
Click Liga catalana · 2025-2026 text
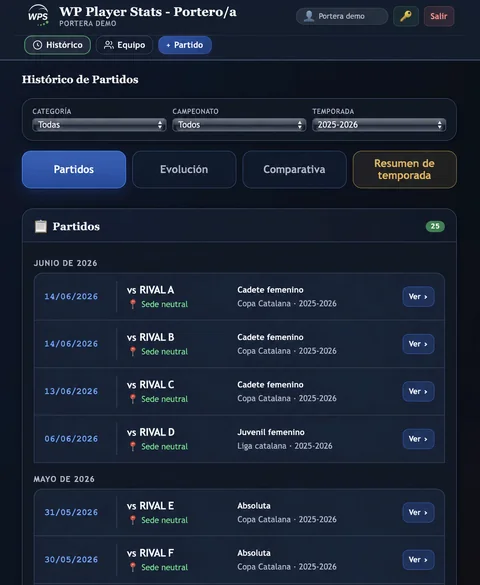click(285, 446)
